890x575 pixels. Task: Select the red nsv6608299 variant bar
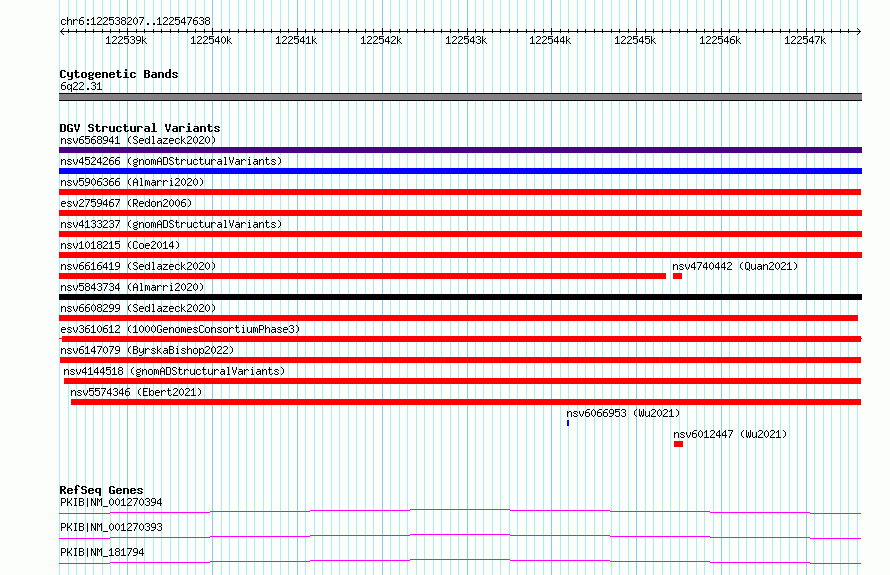[459, 318]
